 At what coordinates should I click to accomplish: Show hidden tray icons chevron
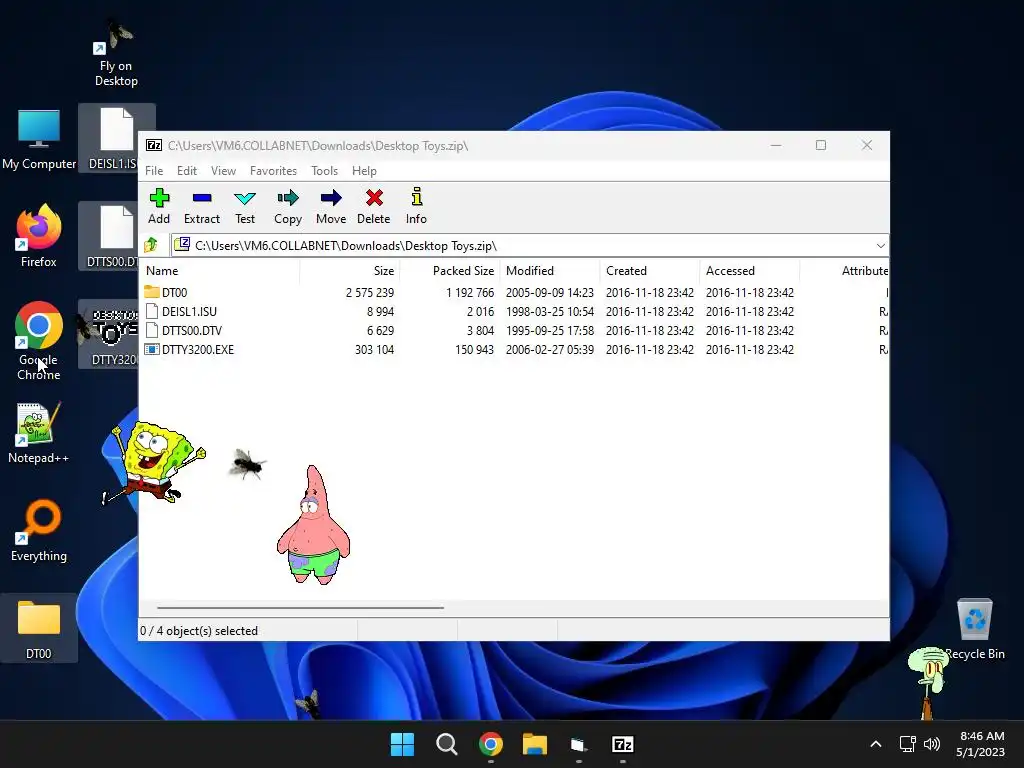pos(876,744)
